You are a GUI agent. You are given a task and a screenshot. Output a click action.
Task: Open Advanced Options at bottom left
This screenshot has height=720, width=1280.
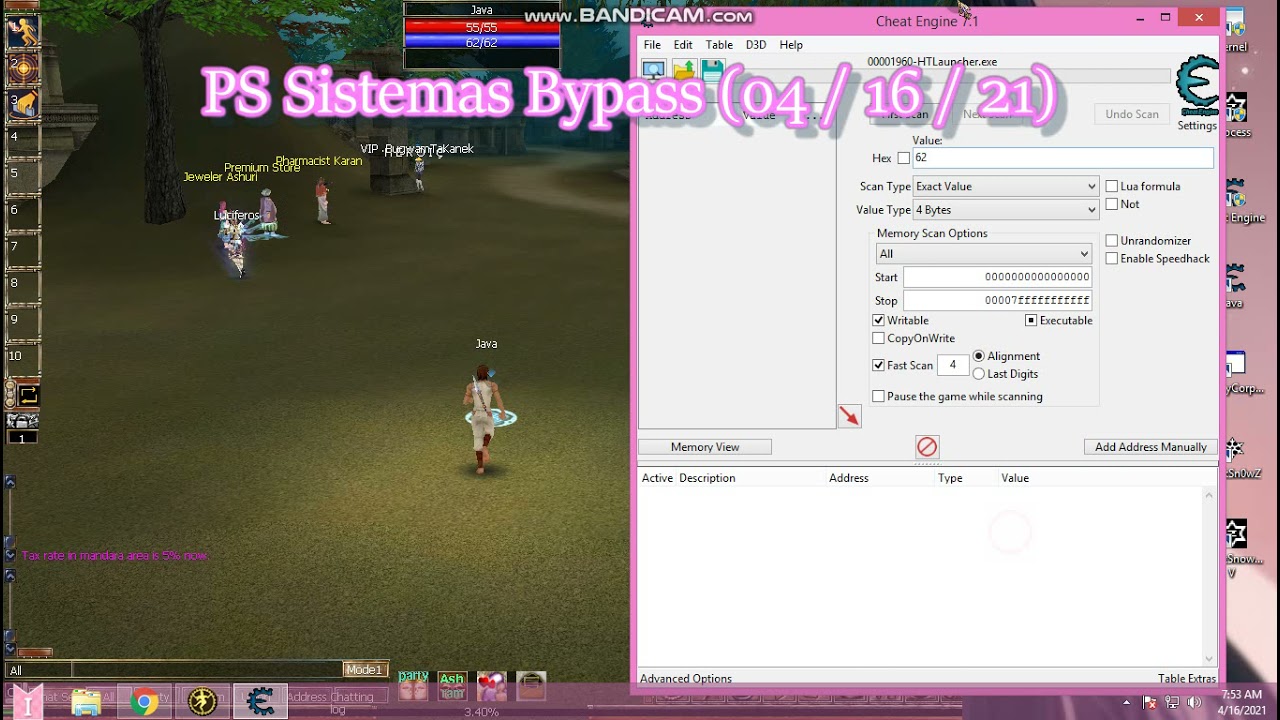(x=686, y=679)
